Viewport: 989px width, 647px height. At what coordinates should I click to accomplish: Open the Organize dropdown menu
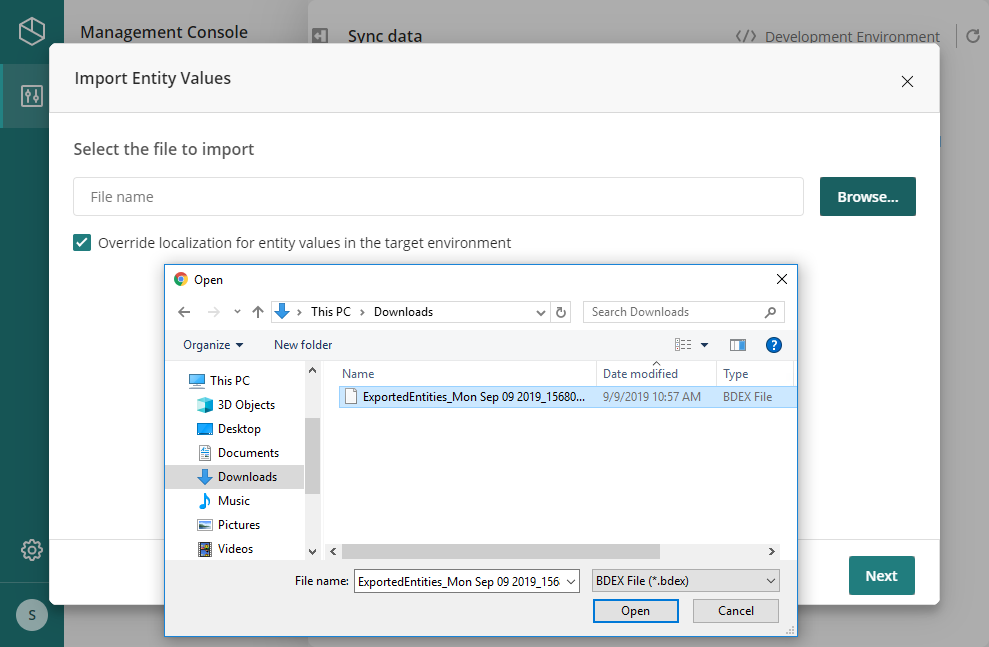pyautogui.click(x=211, y=345)
